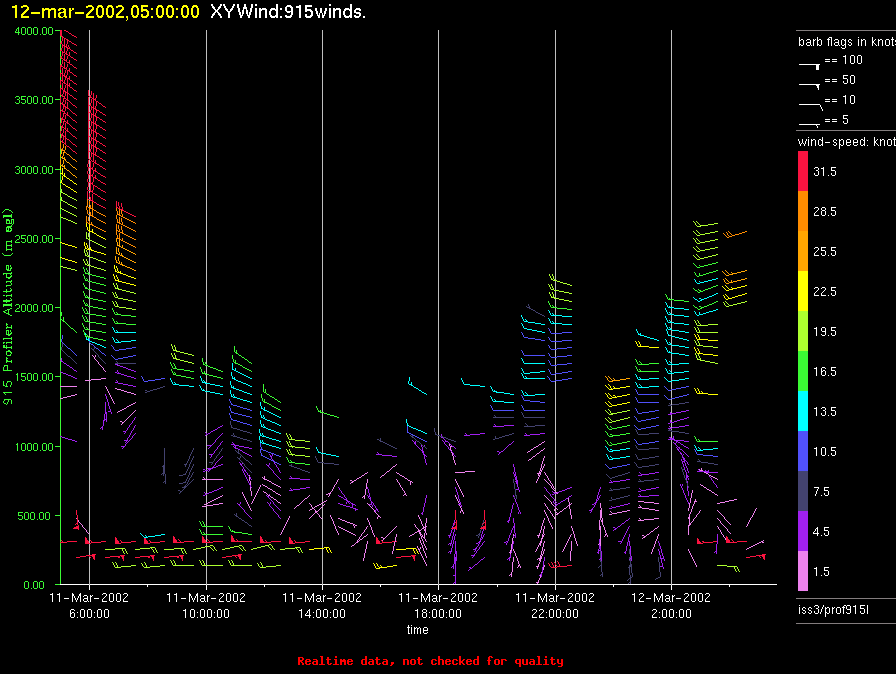Click the '11-Mar-2002 22:00:00' time label
The height and width of the screenshot is (674, 896).
point(555,605)
